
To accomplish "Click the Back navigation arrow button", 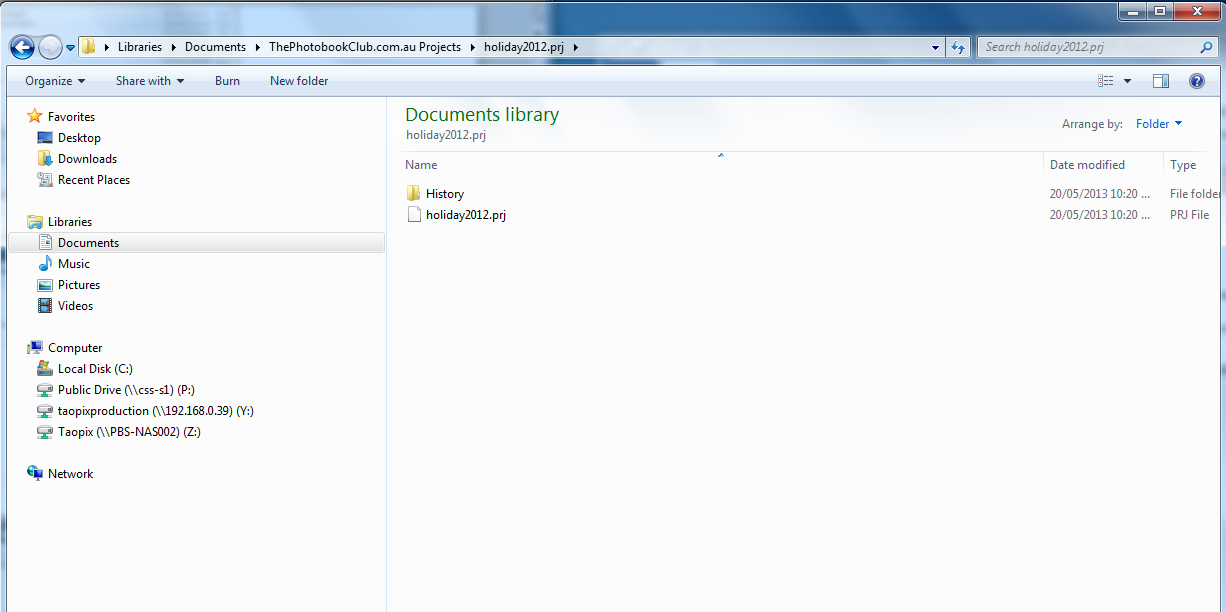I will tap(22, 47).
